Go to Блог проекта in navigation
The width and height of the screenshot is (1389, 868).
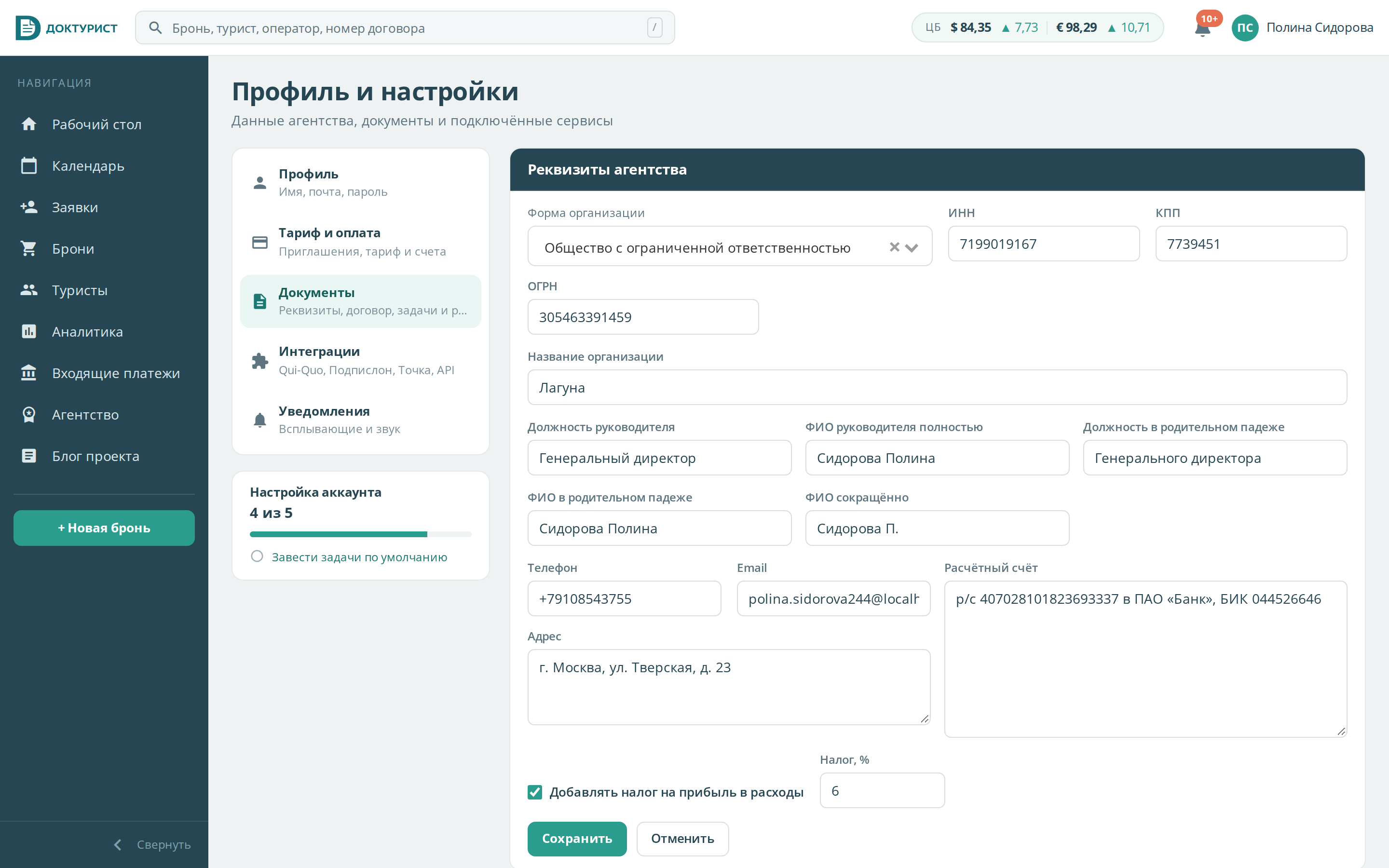104,456
